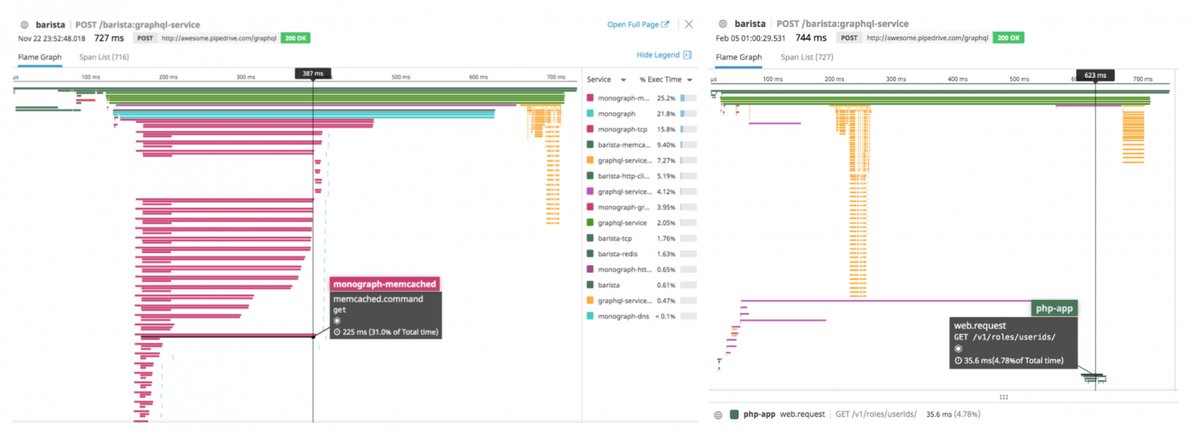Click the target icon in memcached.command tooltip
Viewport: 1200px width, 434px height.
click(337, 320)
